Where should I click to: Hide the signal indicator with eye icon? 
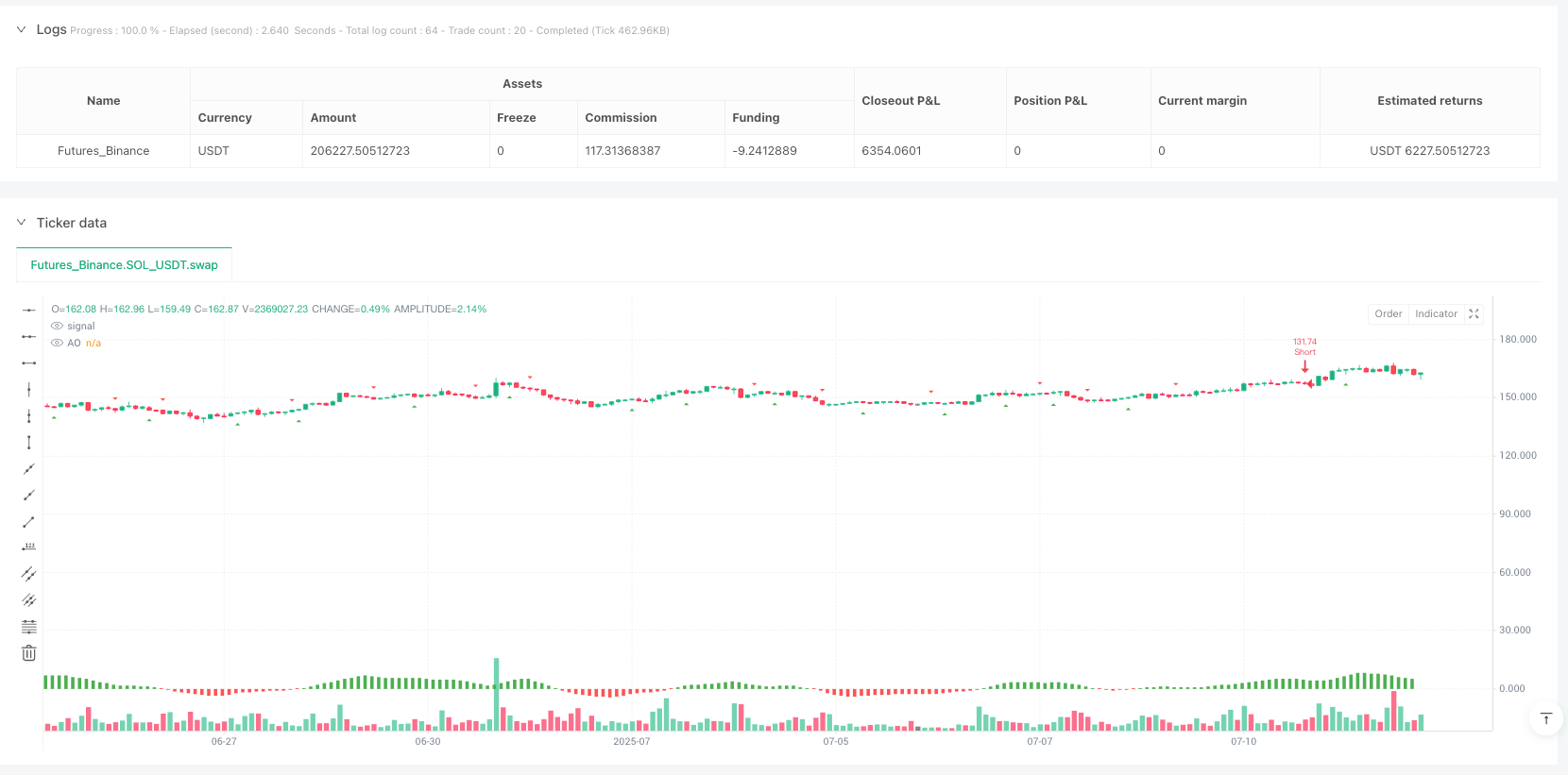pos(57,327)
